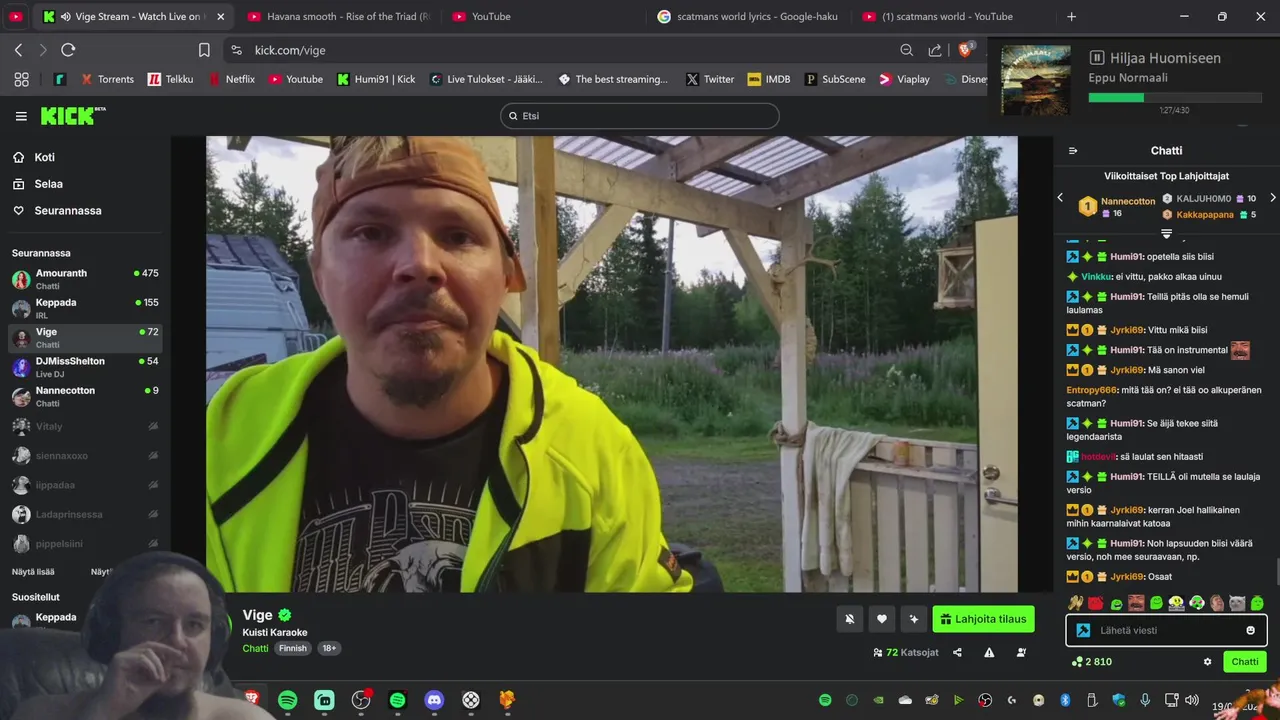Image resolution: width=1280 pixels, height=720 pixels.
Task: Click the sparkle subscribe icon button
Action: [x=913, y=619]
